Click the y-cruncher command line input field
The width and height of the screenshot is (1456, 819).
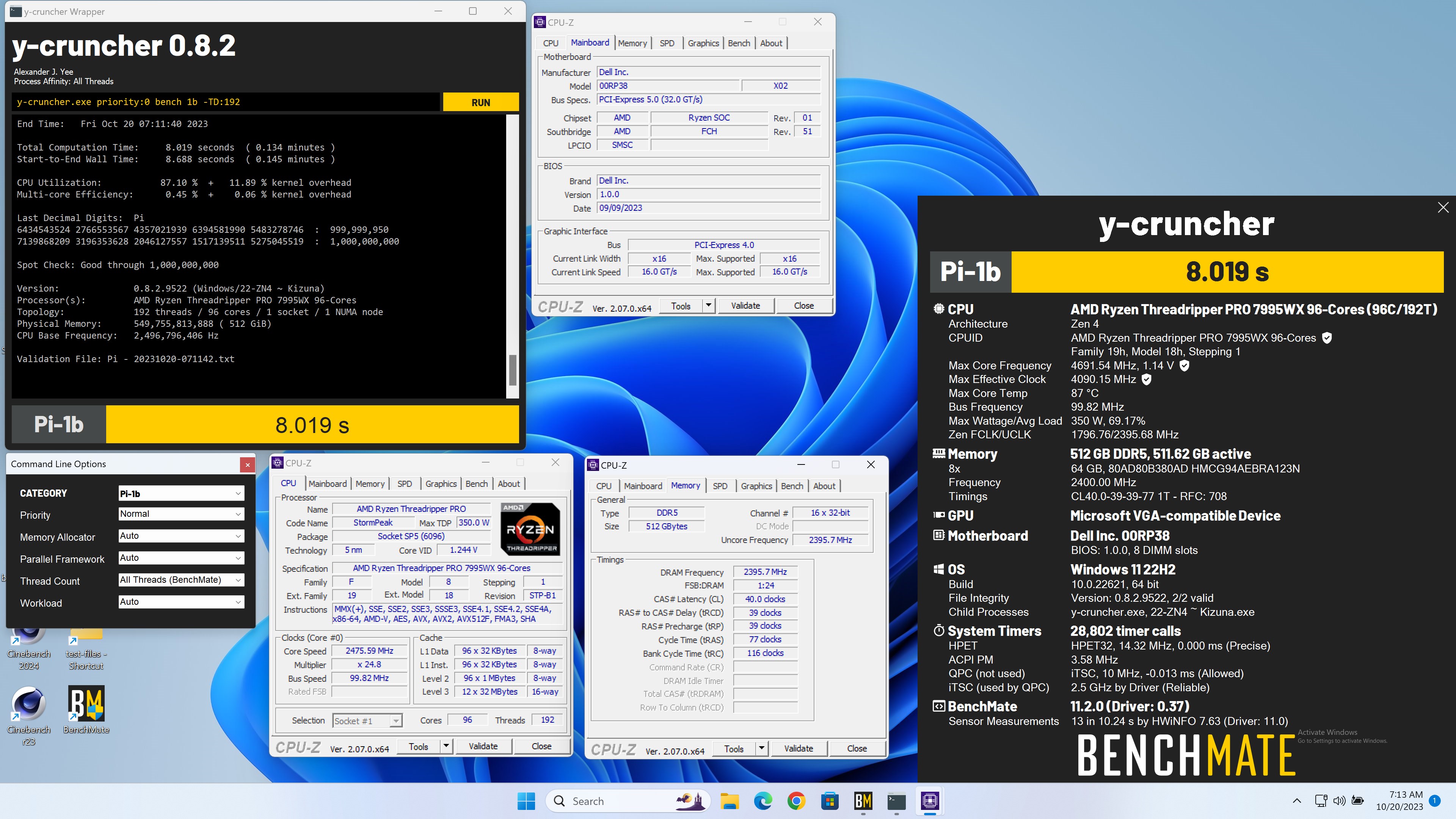pos(225,102)
